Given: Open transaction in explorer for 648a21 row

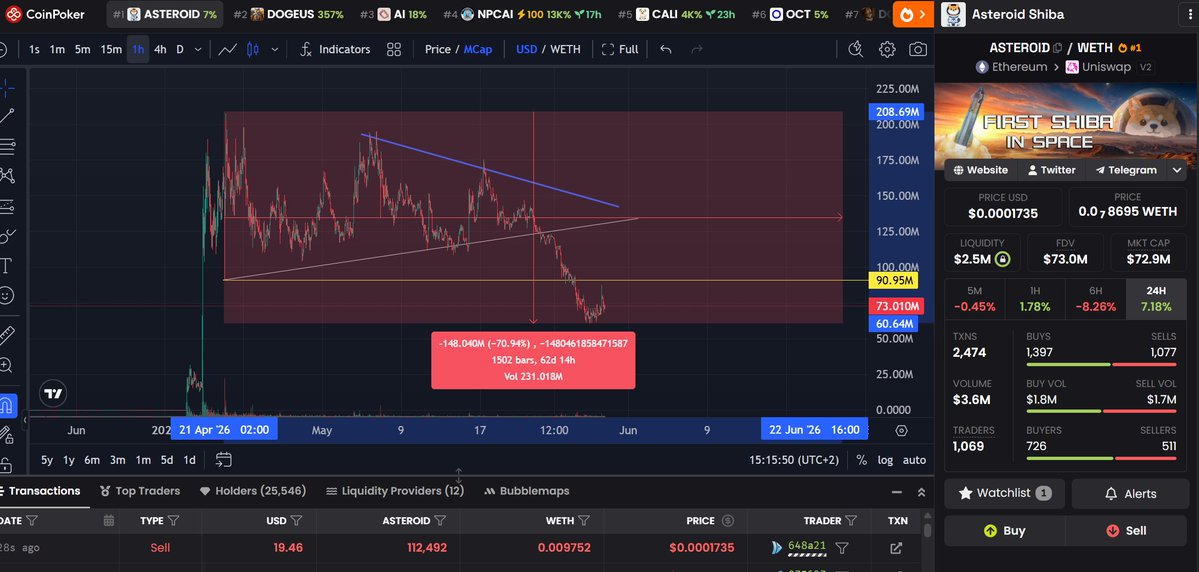Looking at the screenshot, I should (x=895, y=548).
